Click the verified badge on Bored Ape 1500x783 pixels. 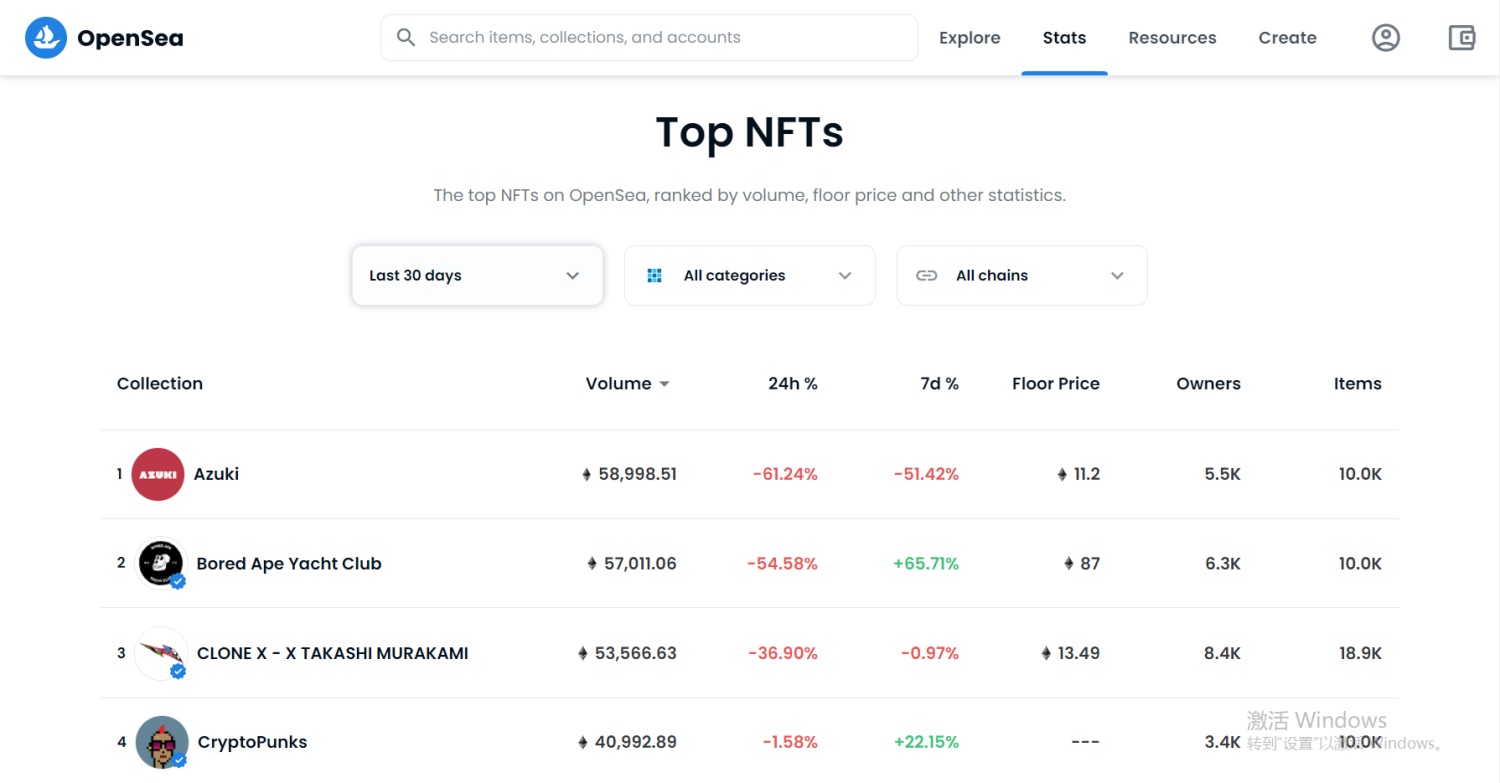(x=178, y=582)
